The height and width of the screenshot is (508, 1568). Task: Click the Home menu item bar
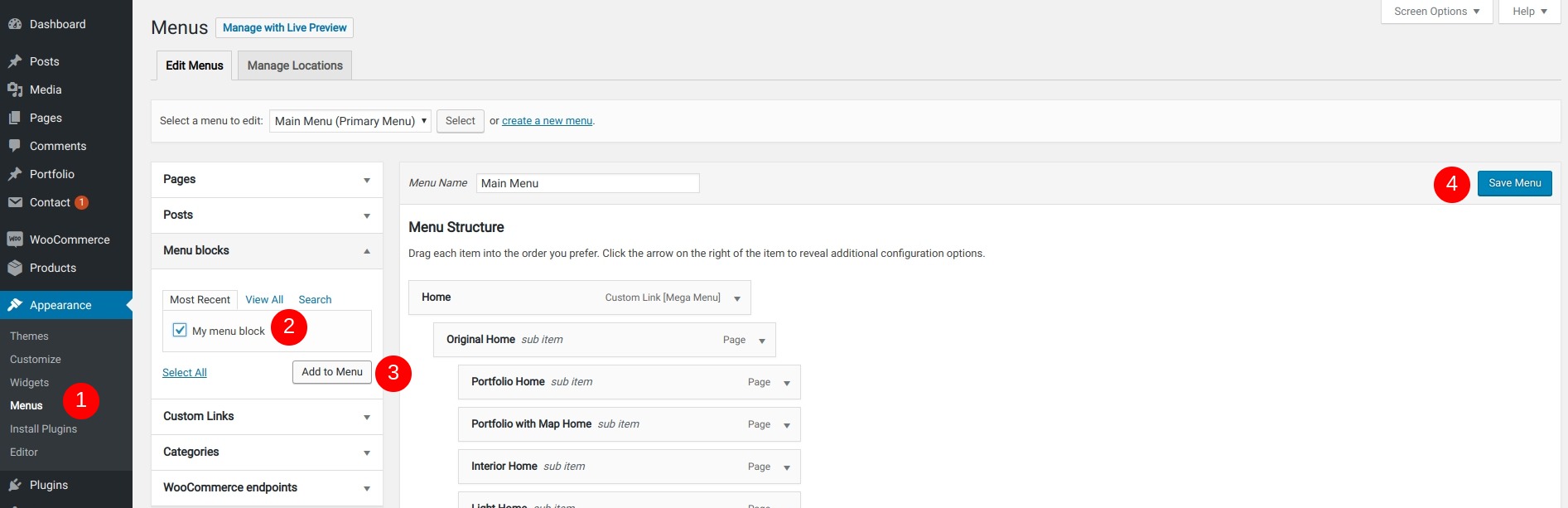580,298
